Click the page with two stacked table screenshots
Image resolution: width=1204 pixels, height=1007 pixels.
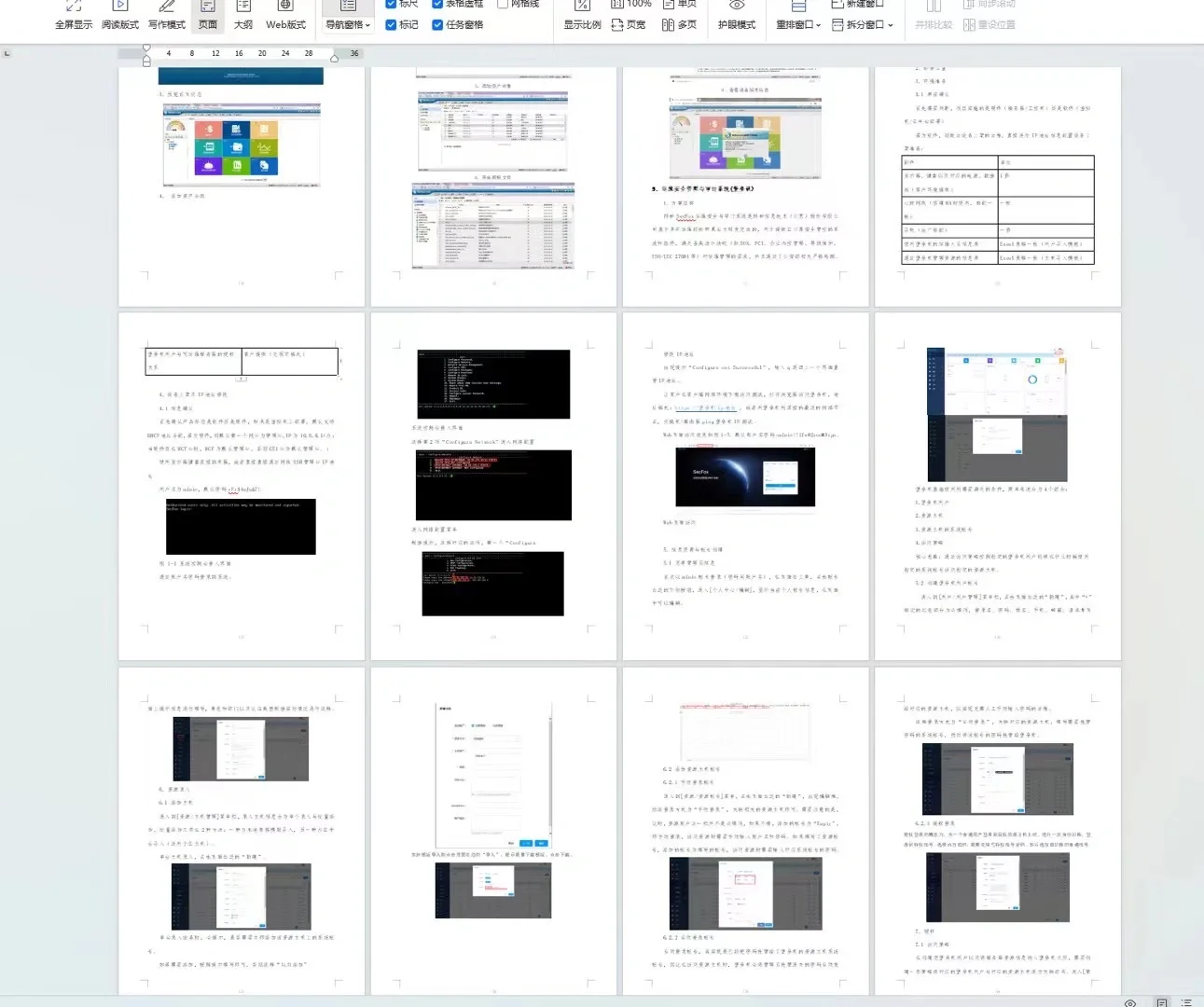click(x=493, y=186)
